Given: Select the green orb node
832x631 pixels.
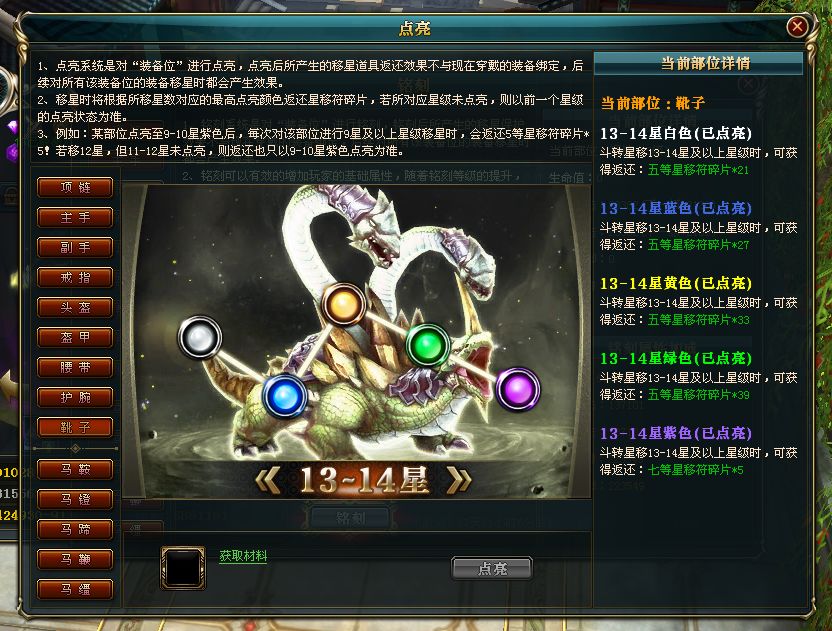Looking at the screenshot, I should [x=428, y=345].
